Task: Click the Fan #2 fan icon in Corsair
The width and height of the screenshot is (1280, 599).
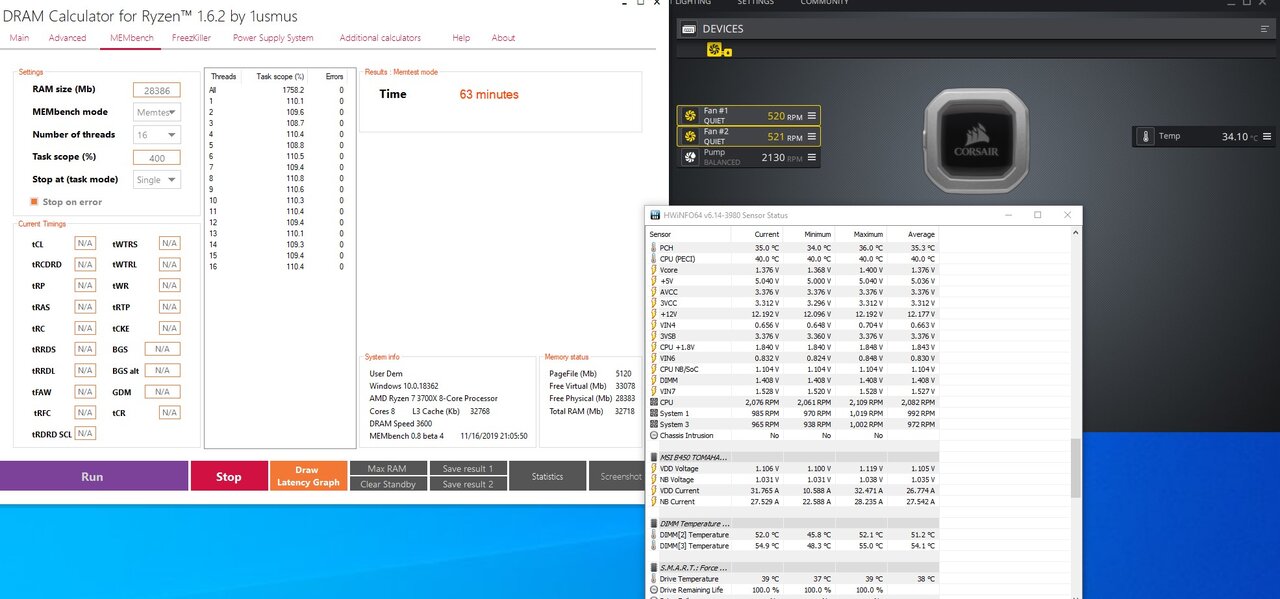Action: pos(690,137)
